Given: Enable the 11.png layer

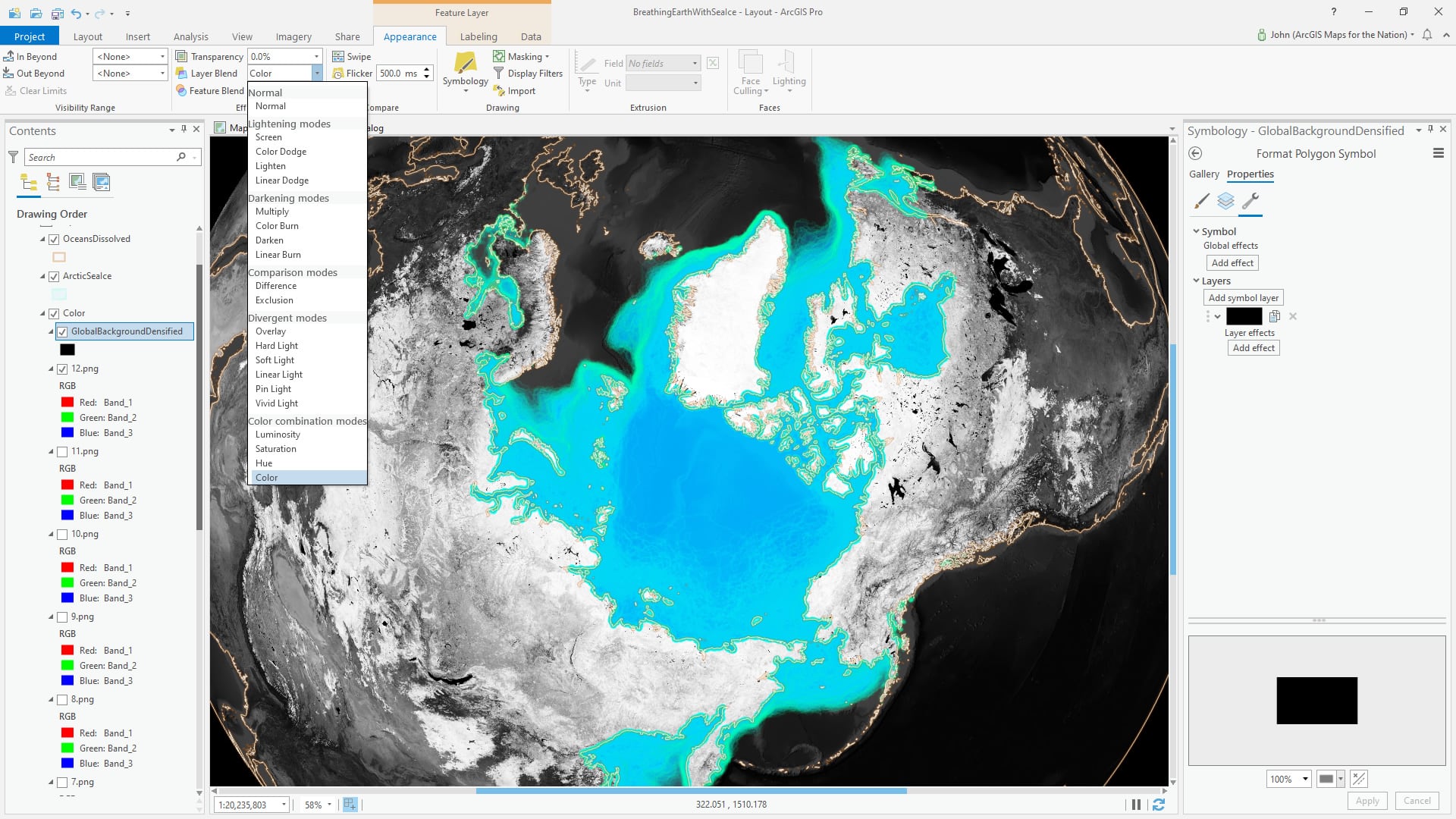Looking at the screenshot, I should [x=62, y=452].
